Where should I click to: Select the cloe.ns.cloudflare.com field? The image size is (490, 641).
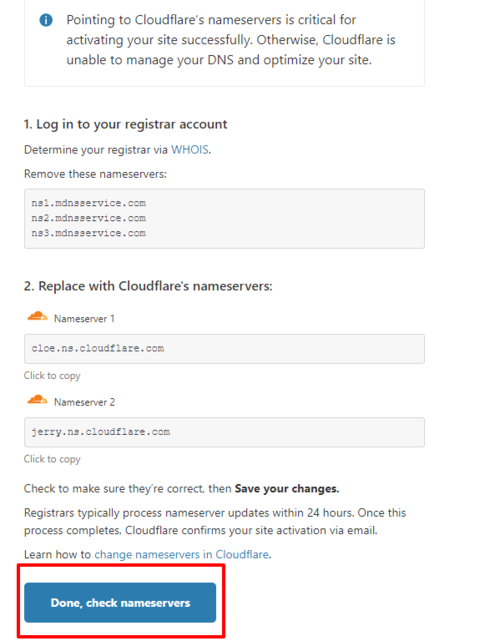pos(224,349)
